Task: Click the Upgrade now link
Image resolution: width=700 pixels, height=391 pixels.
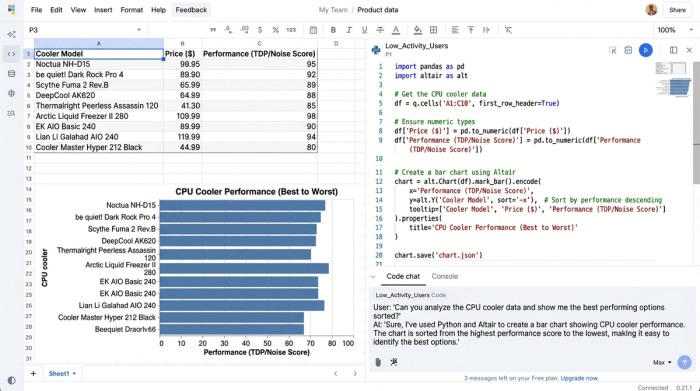Action: [x=579, y=378]
